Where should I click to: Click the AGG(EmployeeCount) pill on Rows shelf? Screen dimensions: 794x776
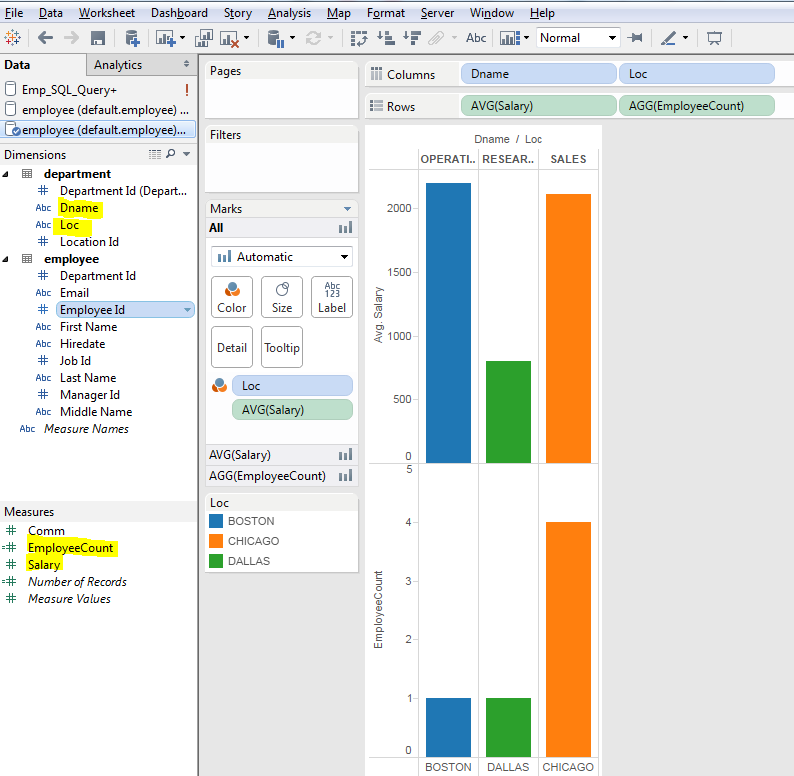[x=697, y=106]
